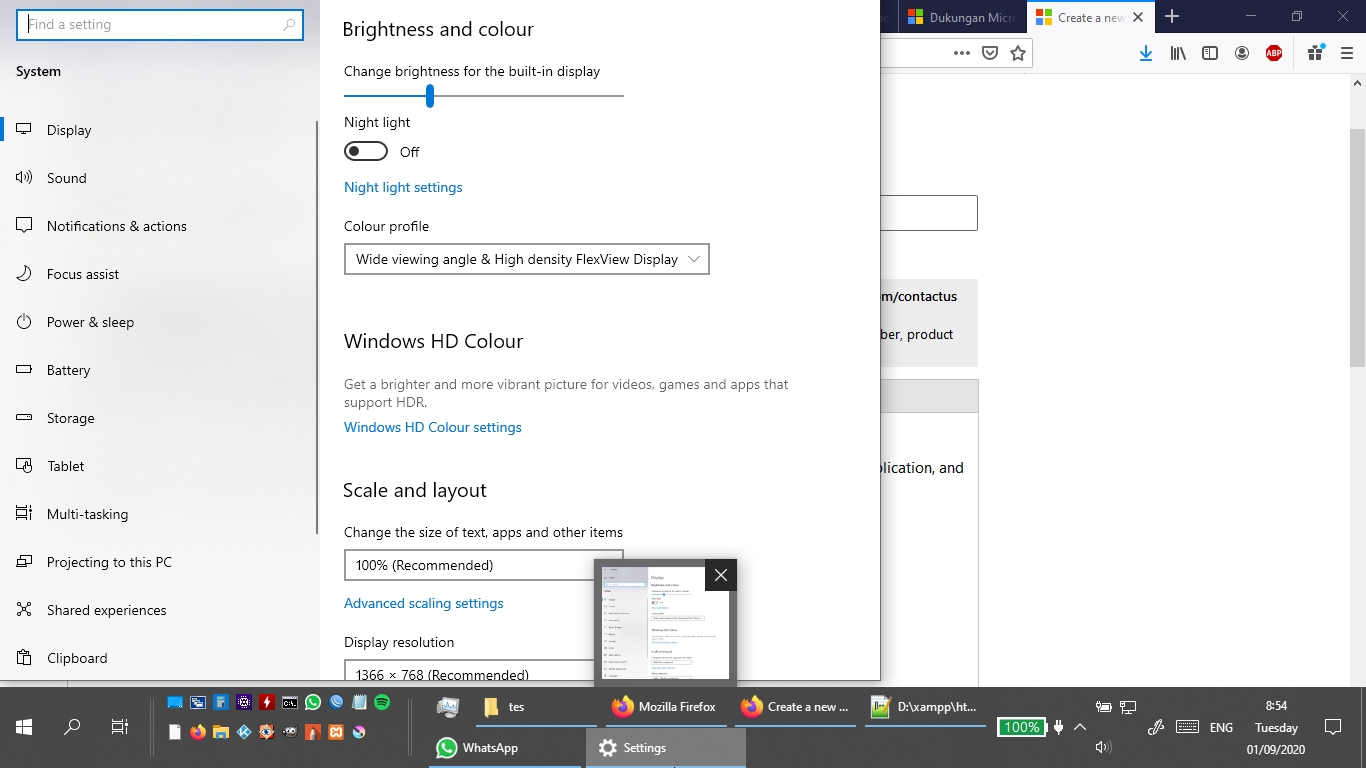Image resolution: width=1366 pixels, height=768 pixels.
Task: Launch Notepad icon in quick launch toolbar
Action: [x=359, y=702]
